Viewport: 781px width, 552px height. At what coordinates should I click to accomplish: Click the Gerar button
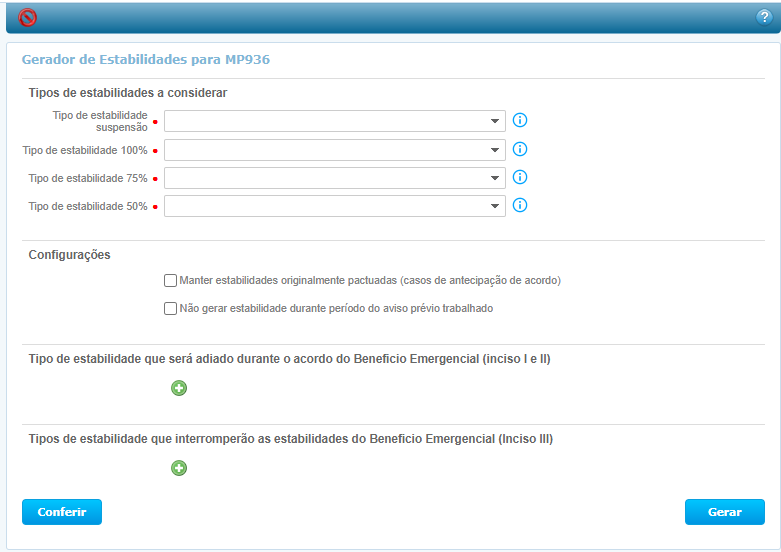click(724, 512)
